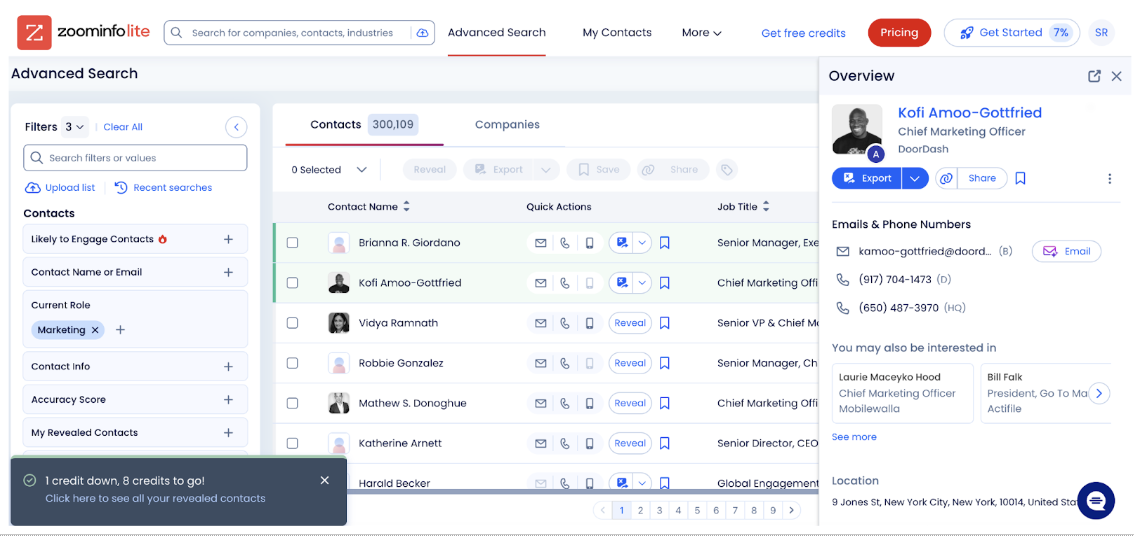Select checkbox for Katherine Arnett
The height and width of the screenshot is (540, 1134).
(x=292, y=443)
